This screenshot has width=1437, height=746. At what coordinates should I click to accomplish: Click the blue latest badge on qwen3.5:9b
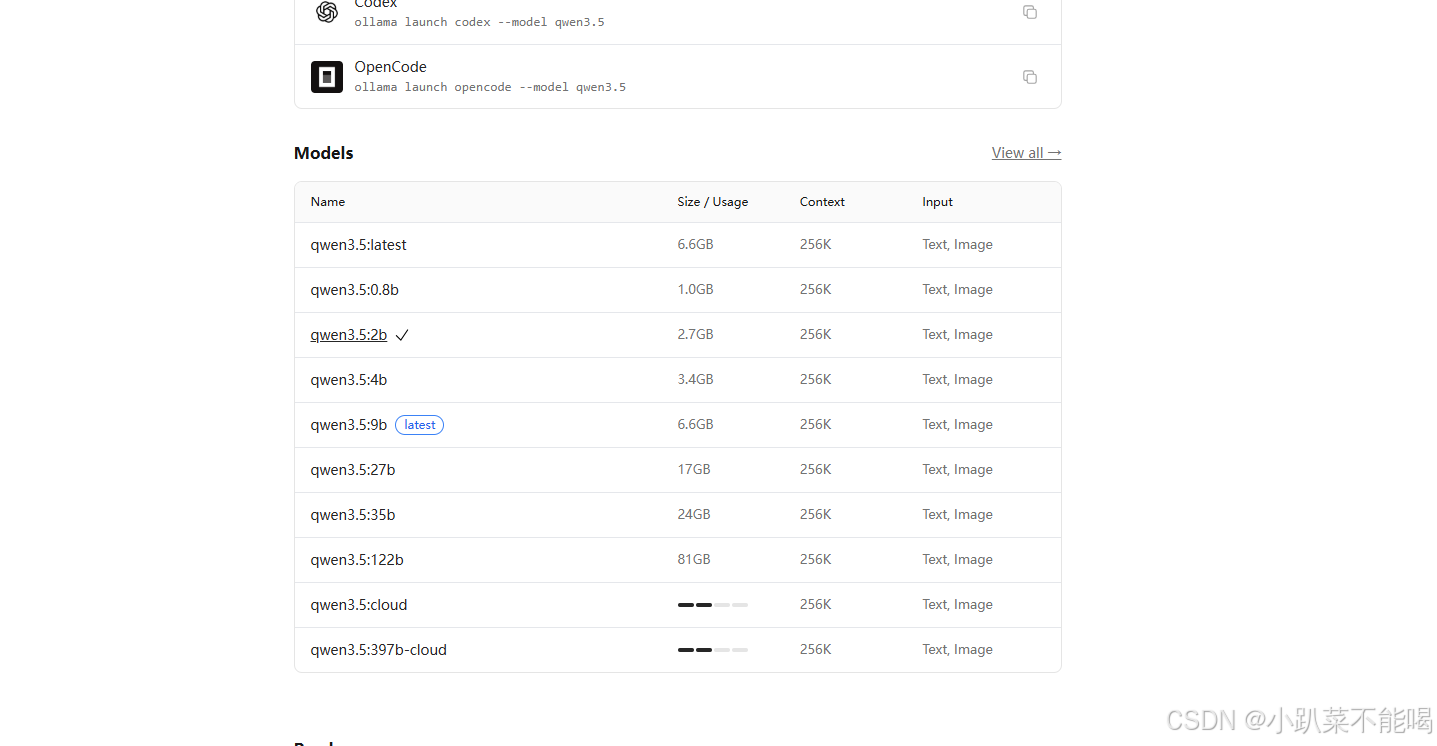click(x=420, y=425)
